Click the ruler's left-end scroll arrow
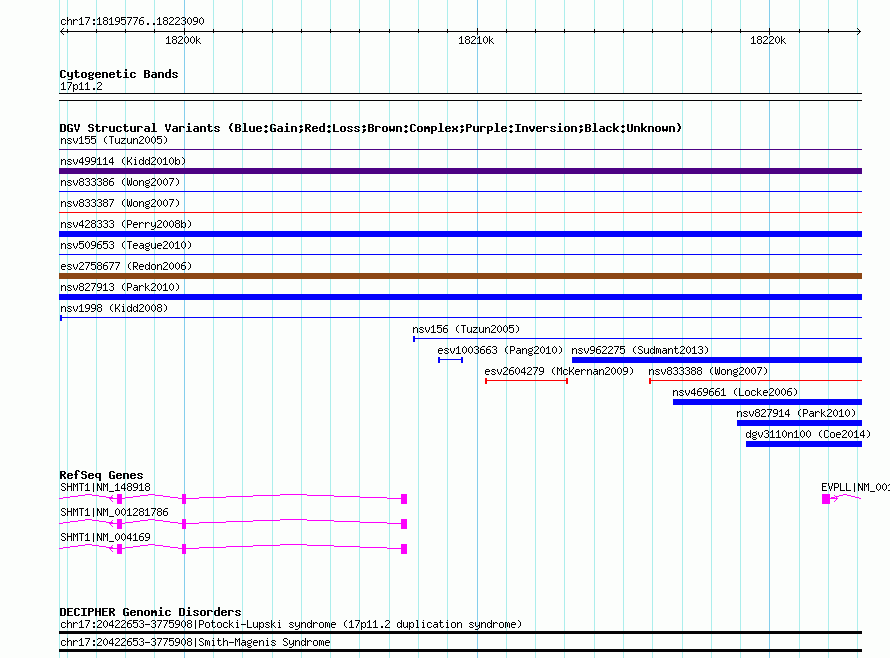Image resolution: width=890 pixels, height=658 pixels. click(63, 31)
